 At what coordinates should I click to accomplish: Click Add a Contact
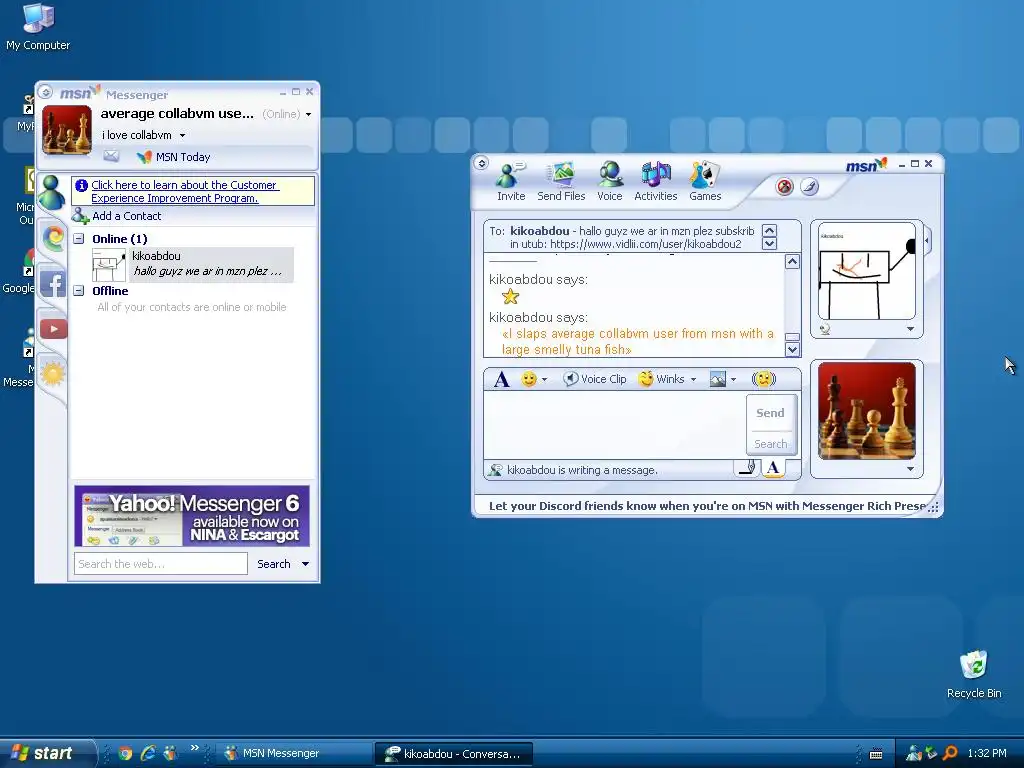(x=117, y=216)
